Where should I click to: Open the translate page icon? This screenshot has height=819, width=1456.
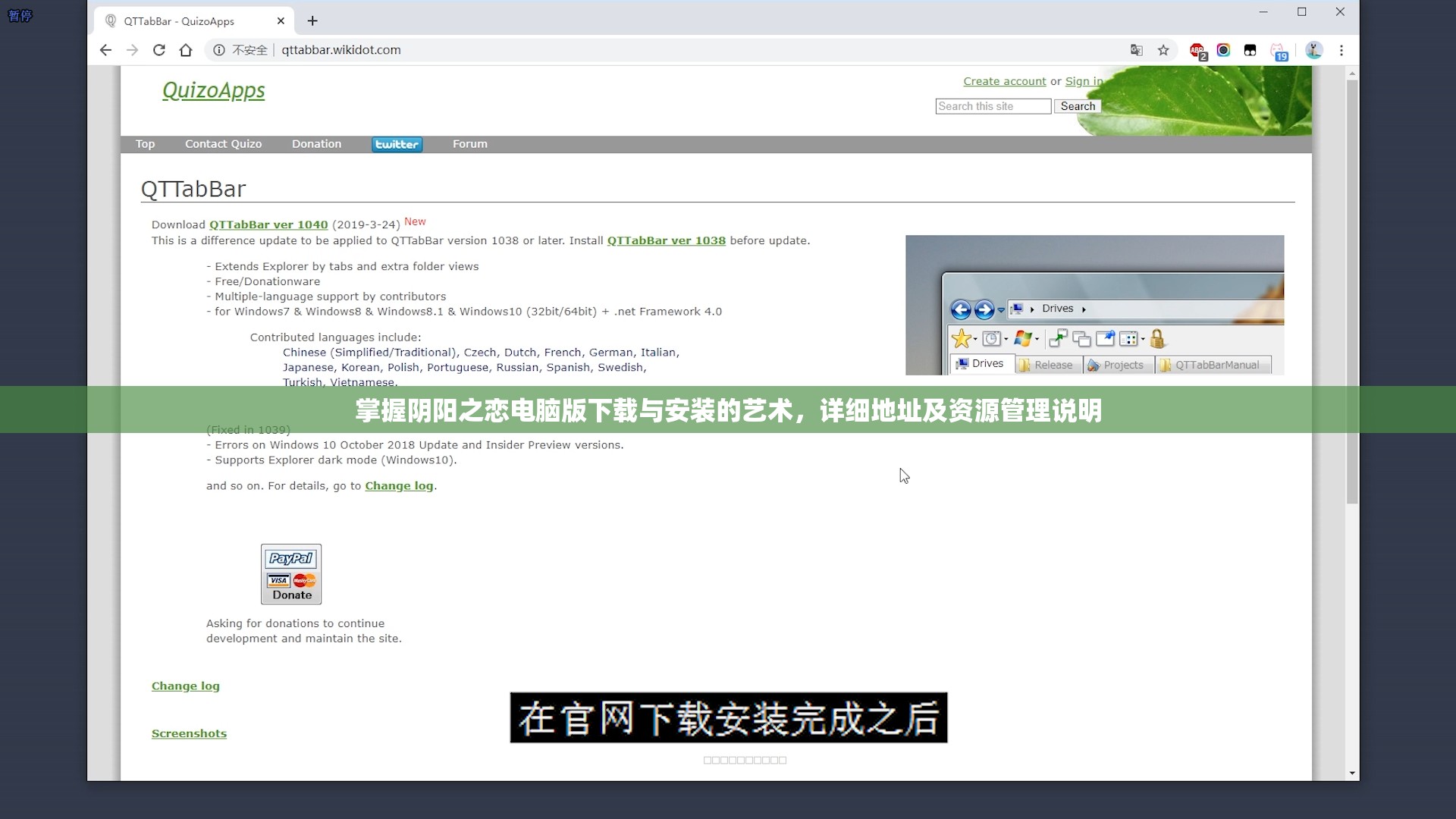1136,50
